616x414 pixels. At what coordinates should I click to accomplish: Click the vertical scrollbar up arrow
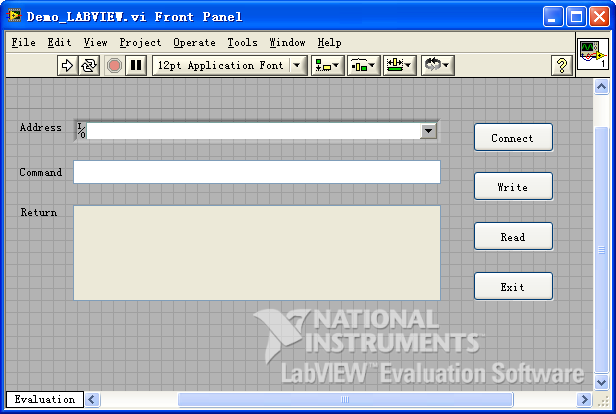point(601,86)
